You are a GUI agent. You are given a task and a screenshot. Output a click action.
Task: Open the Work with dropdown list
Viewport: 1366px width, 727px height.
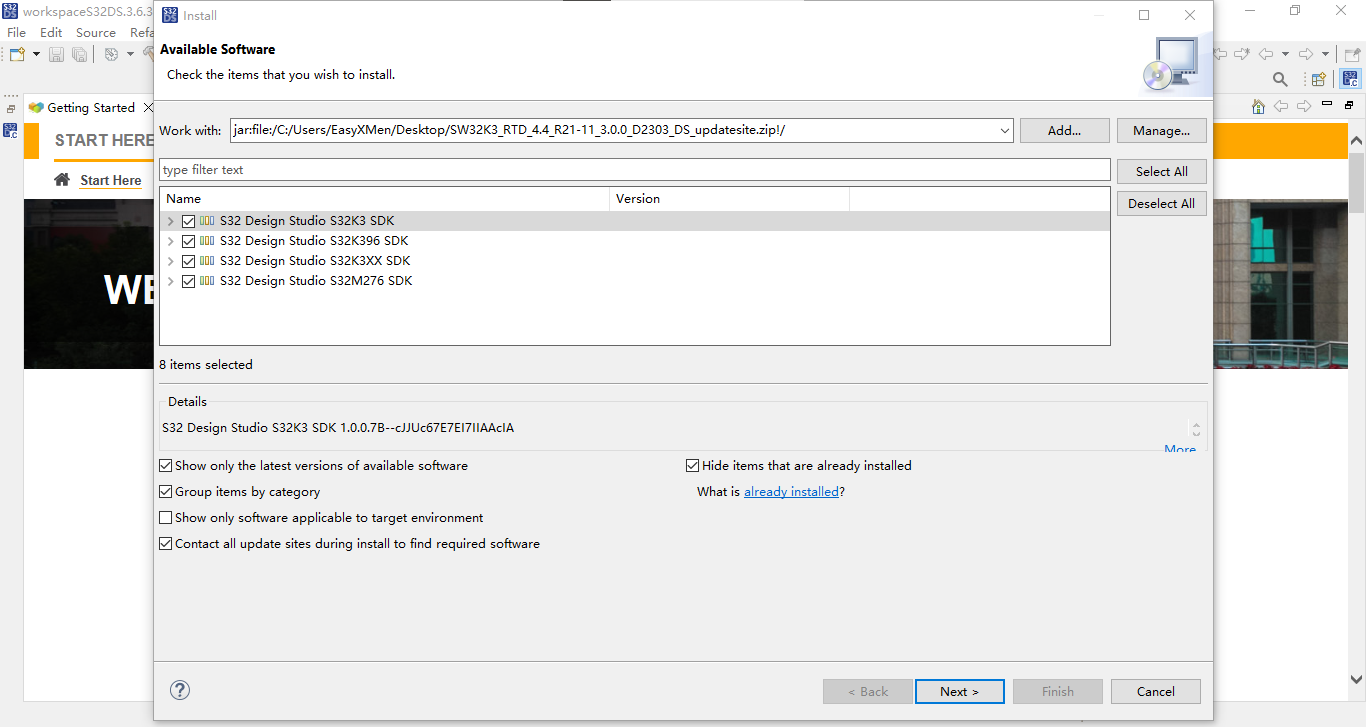click(x=1004, y=131)
